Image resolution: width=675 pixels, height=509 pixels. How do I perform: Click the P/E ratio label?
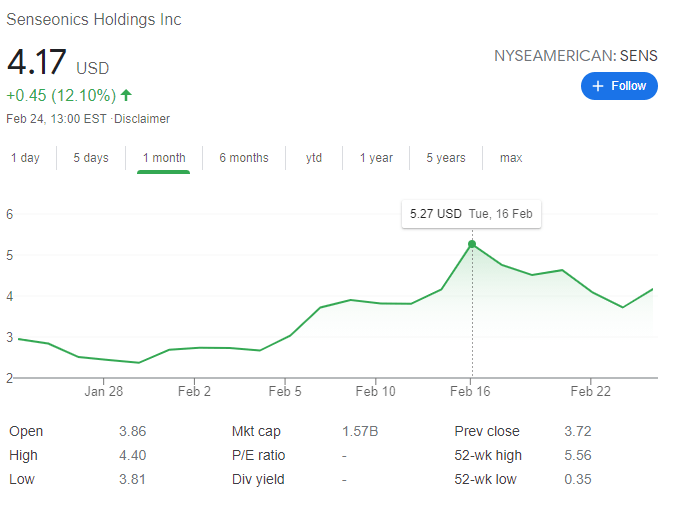point(258,456)
